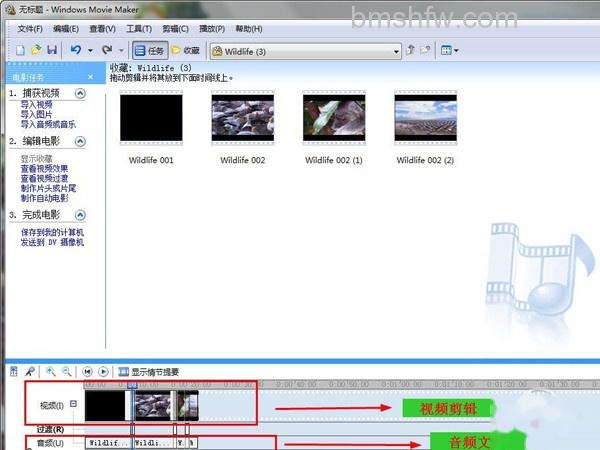Open the undo history dropdown arrow
The height and width of the screenshot is (450, 600).
pyautogui.click(x=90, y=51)
